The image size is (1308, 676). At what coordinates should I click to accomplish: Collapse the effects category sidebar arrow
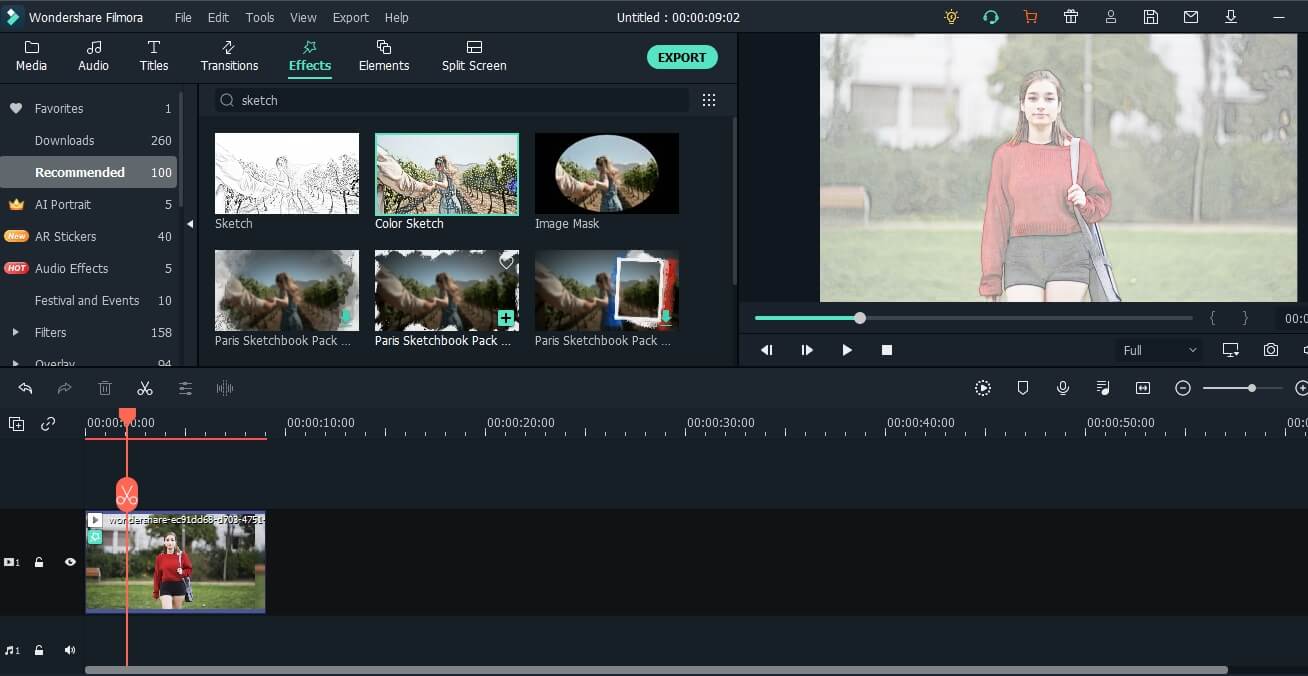[x=190, y=224]
